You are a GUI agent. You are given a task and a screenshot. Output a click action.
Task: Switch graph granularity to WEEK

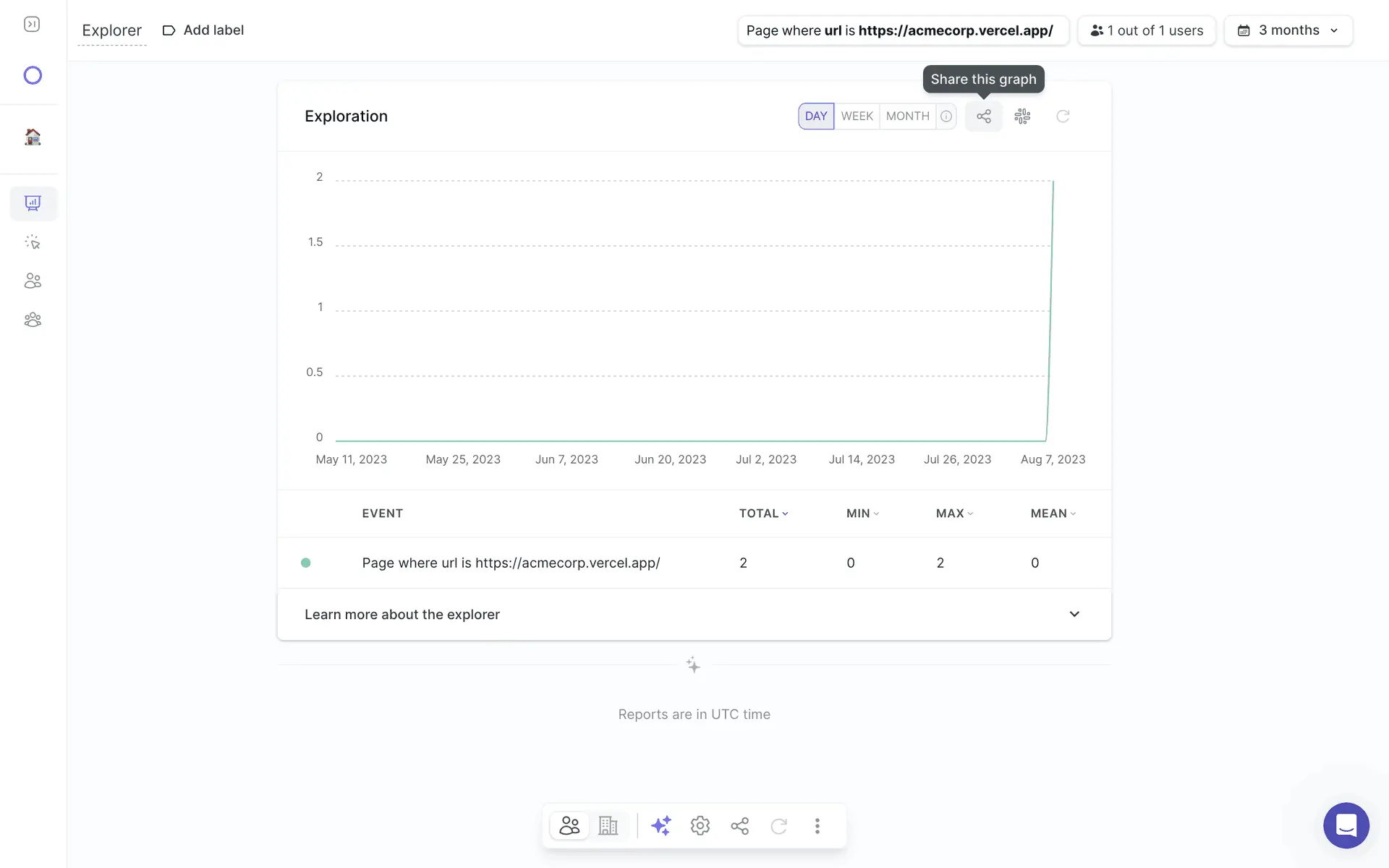point(857,116)
